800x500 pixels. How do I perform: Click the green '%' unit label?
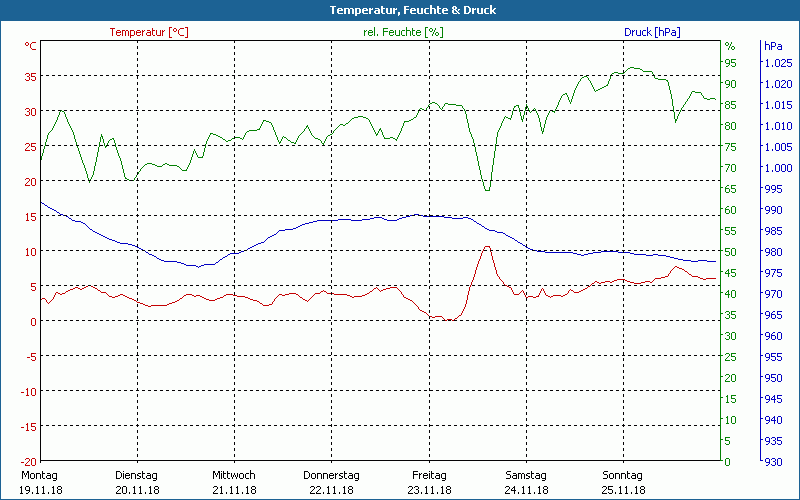click(730, 46)
